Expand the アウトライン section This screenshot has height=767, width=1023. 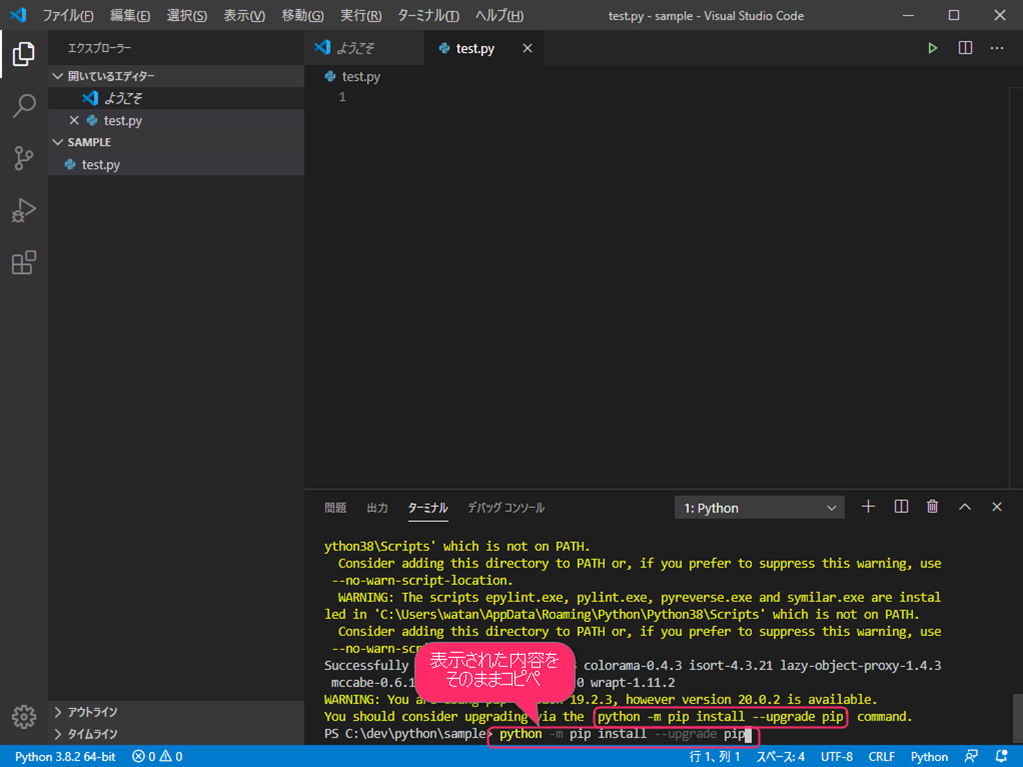(x=176, y=712)
